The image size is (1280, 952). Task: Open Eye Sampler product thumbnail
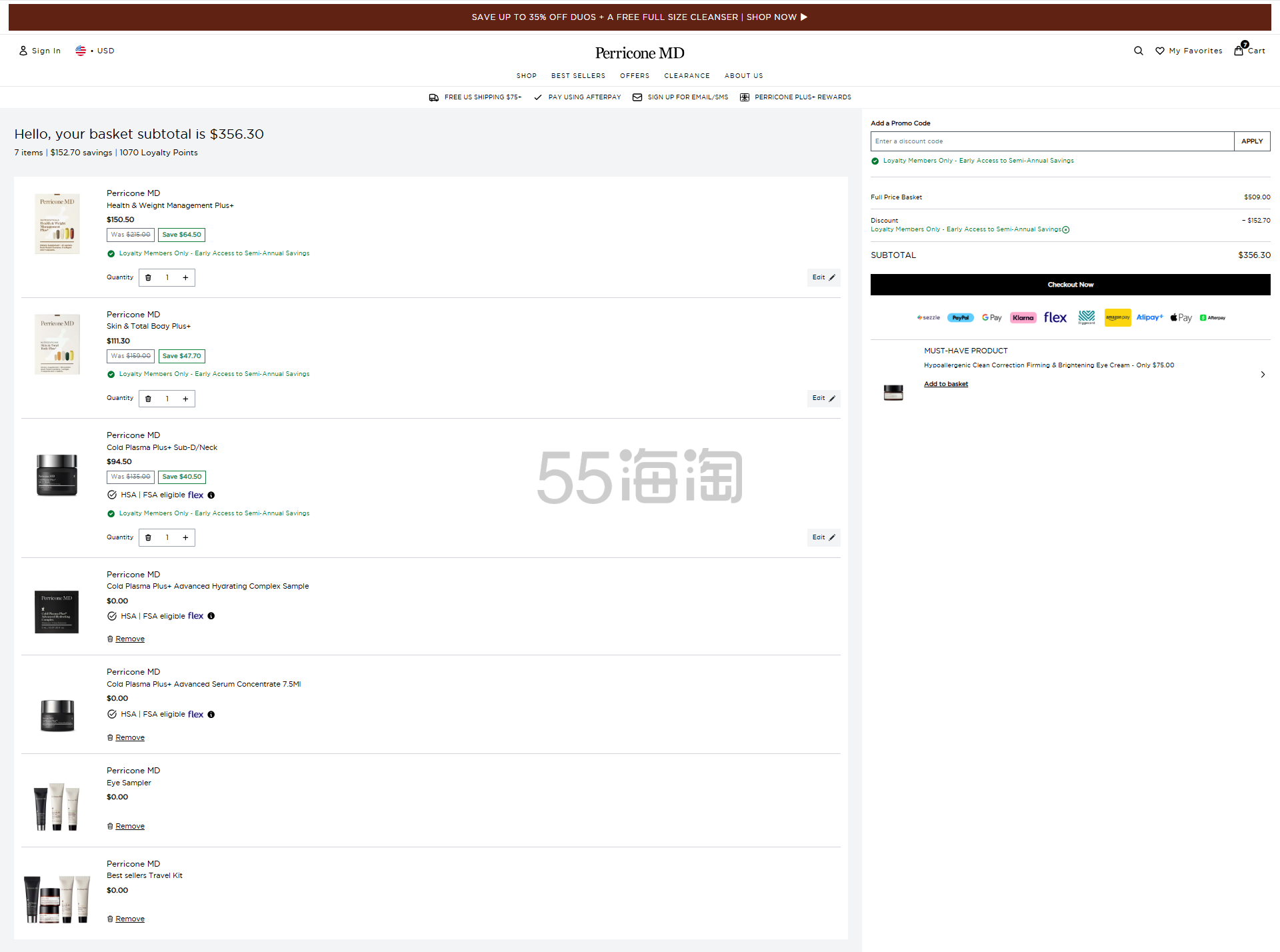57,807
